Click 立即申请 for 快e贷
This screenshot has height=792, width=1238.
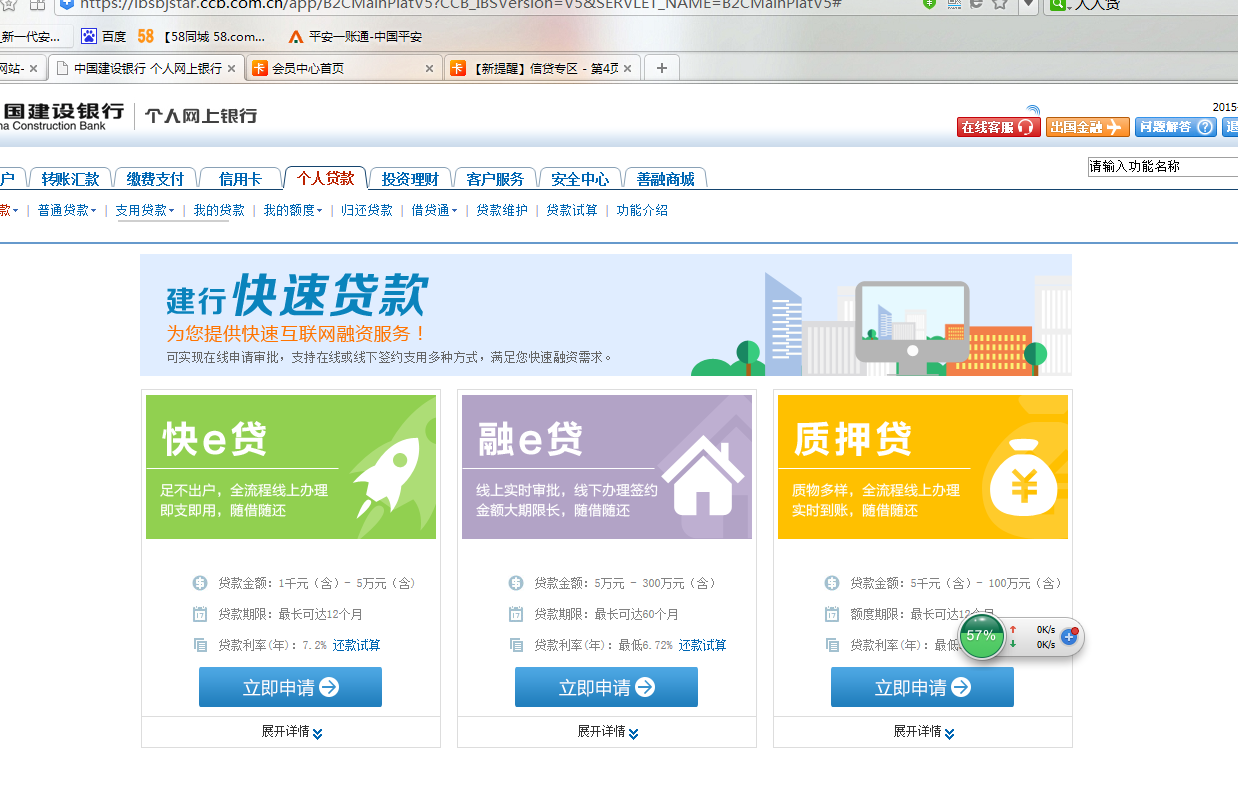point(290,687)
